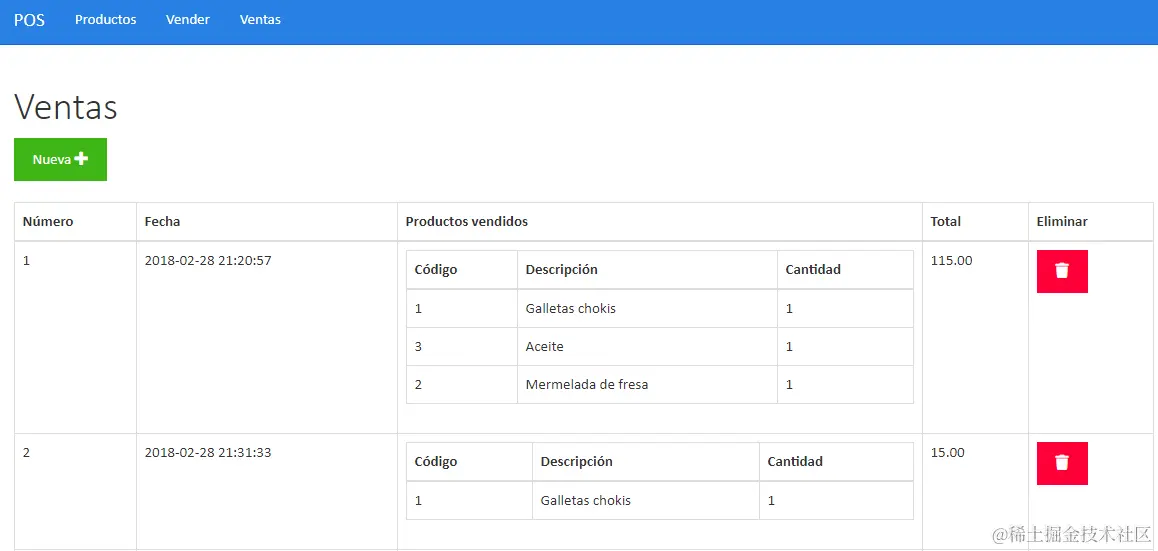Click the 115.00 total value

pos(951,261)
